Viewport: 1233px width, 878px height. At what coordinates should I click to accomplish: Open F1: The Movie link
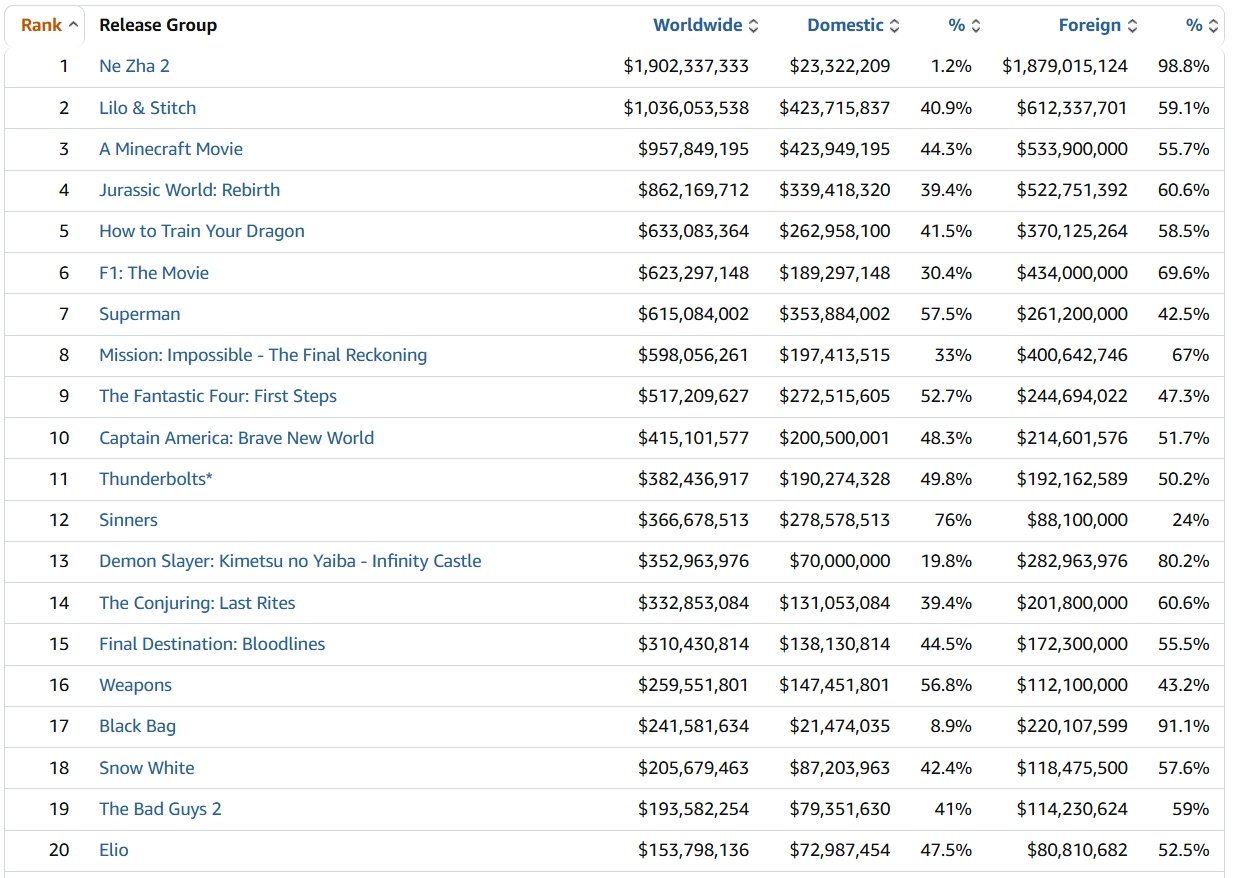(x=154, y=272)
